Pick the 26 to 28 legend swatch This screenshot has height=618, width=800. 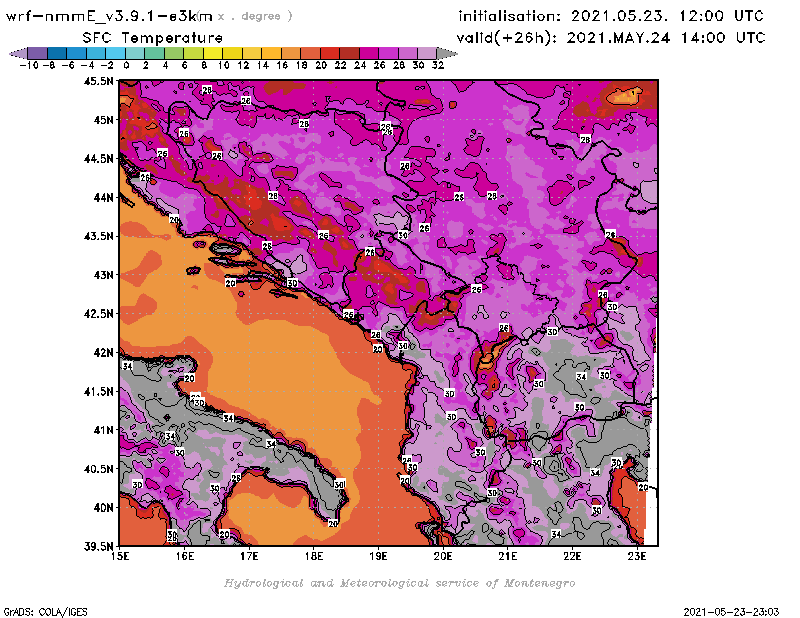388,53
